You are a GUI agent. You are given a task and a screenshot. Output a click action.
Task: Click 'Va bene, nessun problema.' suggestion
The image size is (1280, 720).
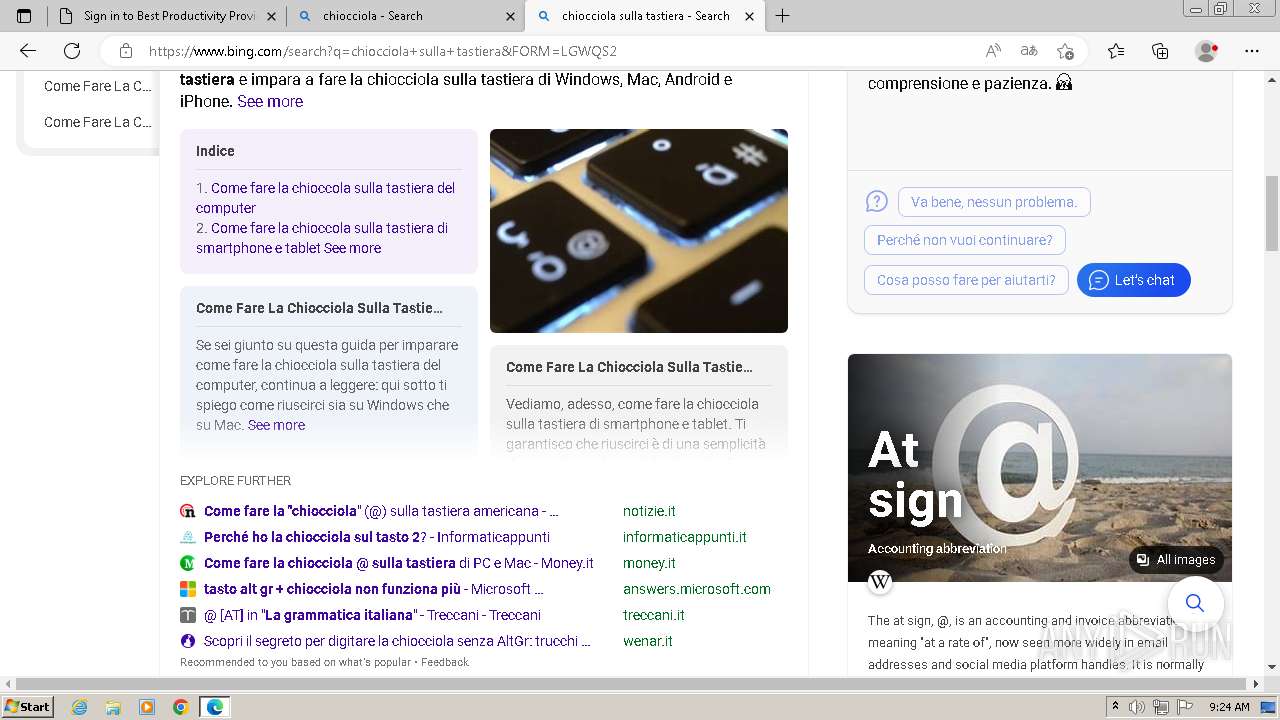pyautogui.click(x=994, y=202)
